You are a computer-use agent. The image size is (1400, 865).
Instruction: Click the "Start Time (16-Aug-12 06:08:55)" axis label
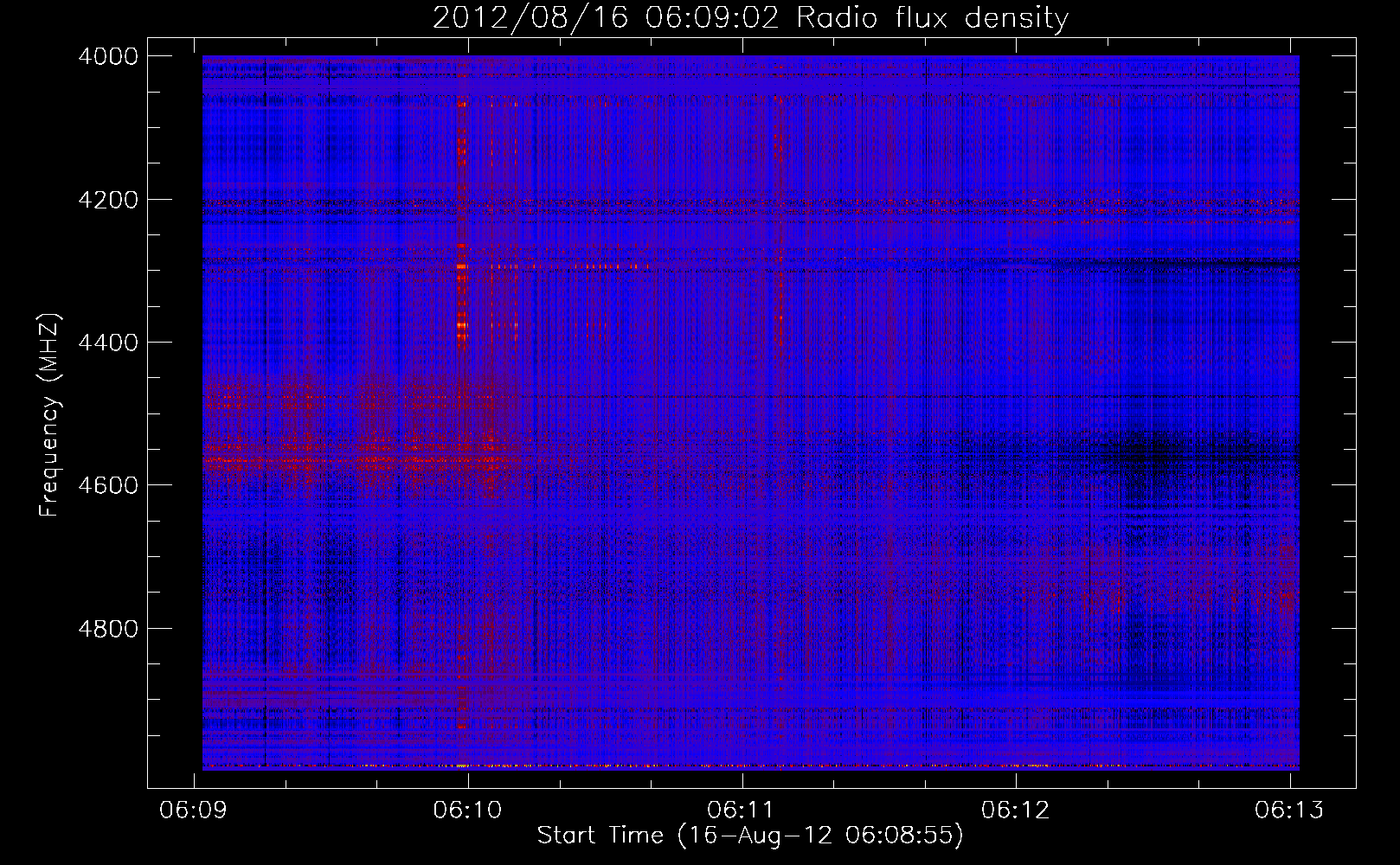click(x=750, y=836)
